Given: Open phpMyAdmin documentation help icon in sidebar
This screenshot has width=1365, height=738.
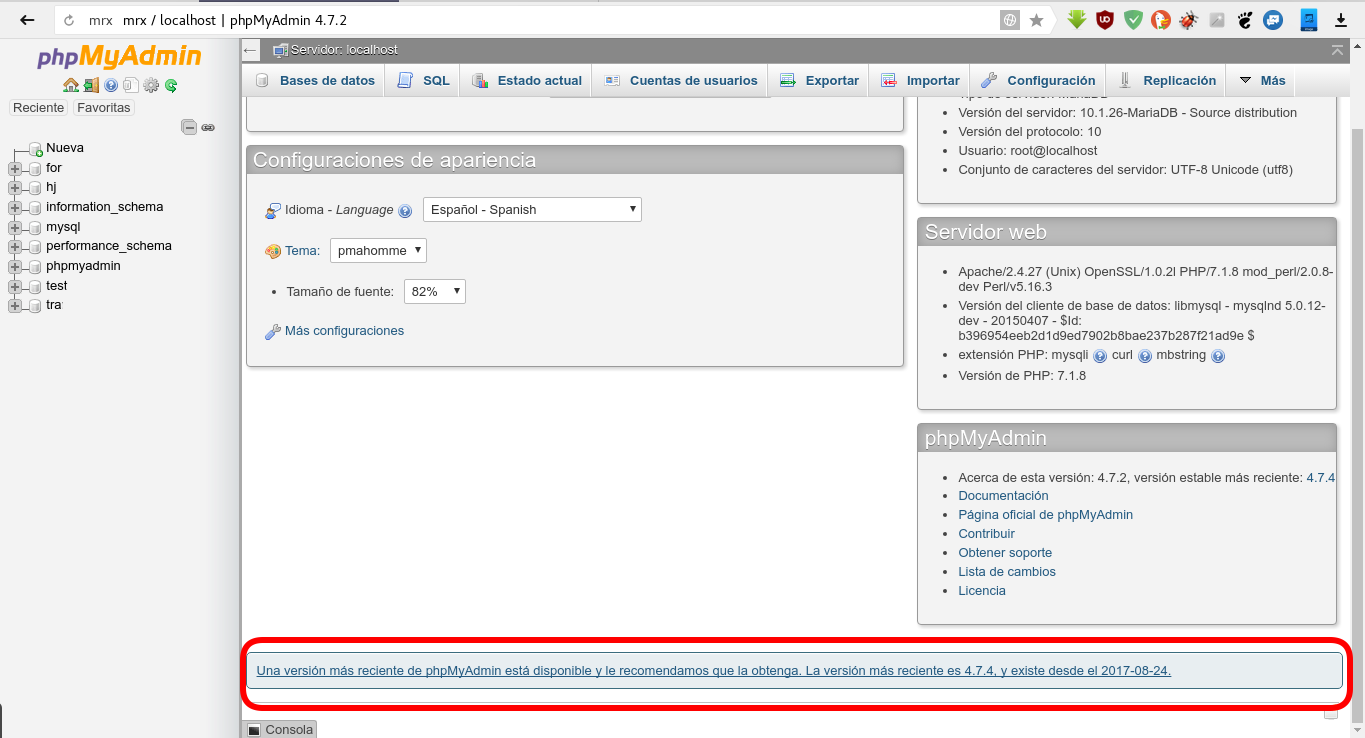Looking at the screenshot, I should pyautogui.click(x=111, y=86).
